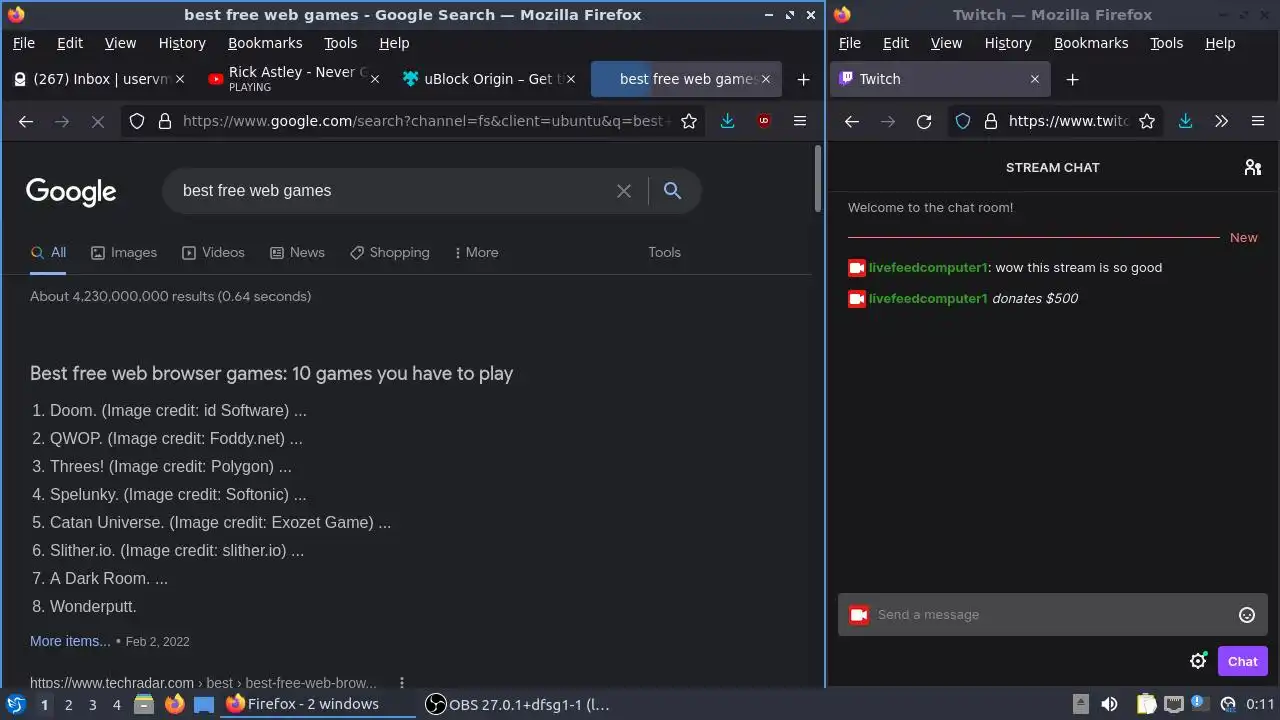Open History menu in Google window
The image size is (1280, 720).
182,43
